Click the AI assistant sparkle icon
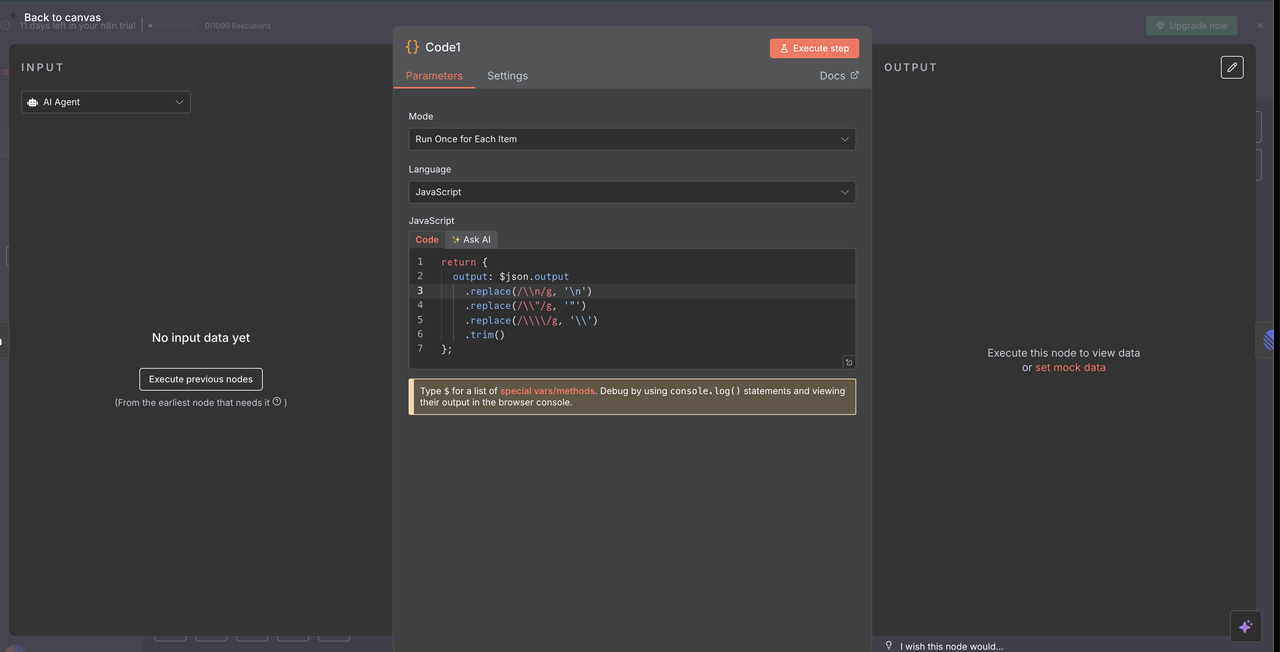This screenshot has height=652, width=1280. [x=1245, y=626]
